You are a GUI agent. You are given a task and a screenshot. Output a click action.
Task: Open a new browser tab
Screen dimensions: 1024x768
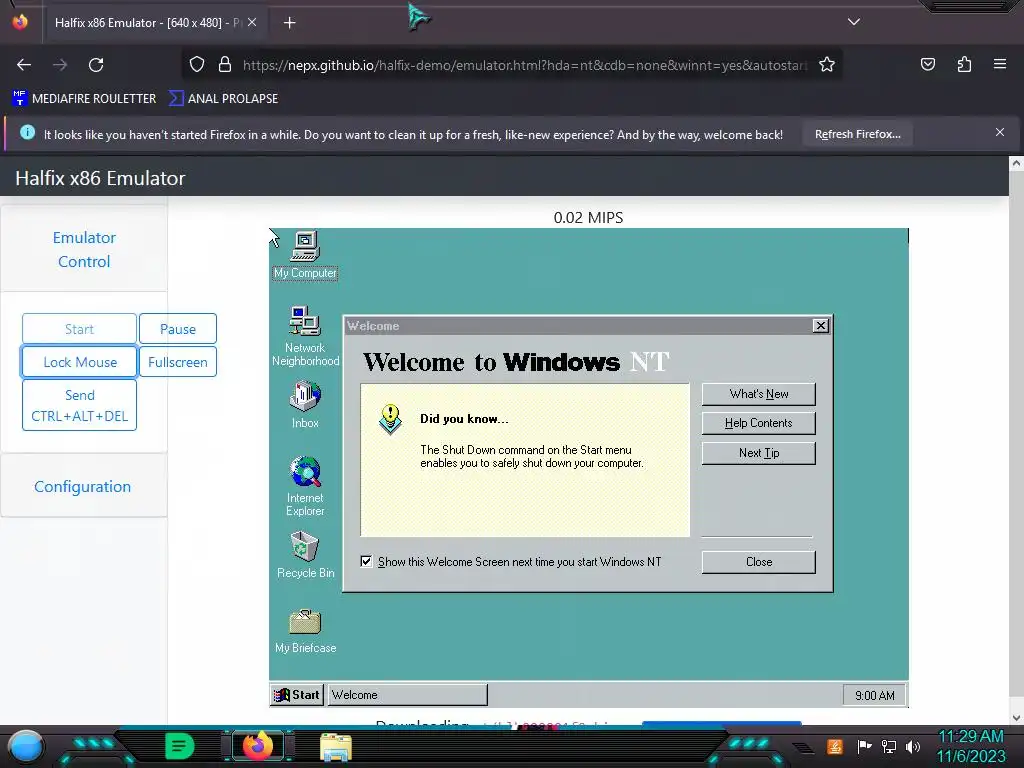(x=290, y=23)
